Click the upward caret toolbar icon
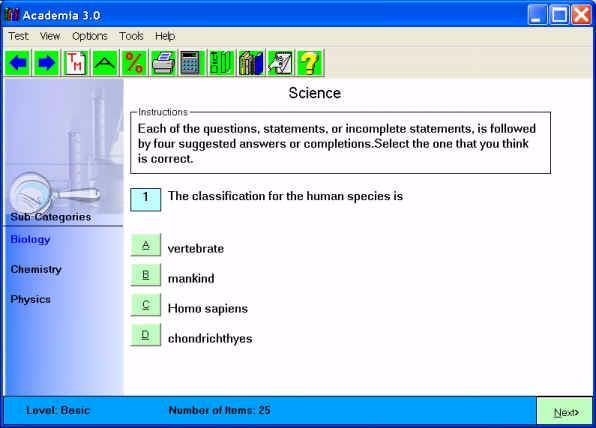Viewport: 596px width, 428px height. 105,63
